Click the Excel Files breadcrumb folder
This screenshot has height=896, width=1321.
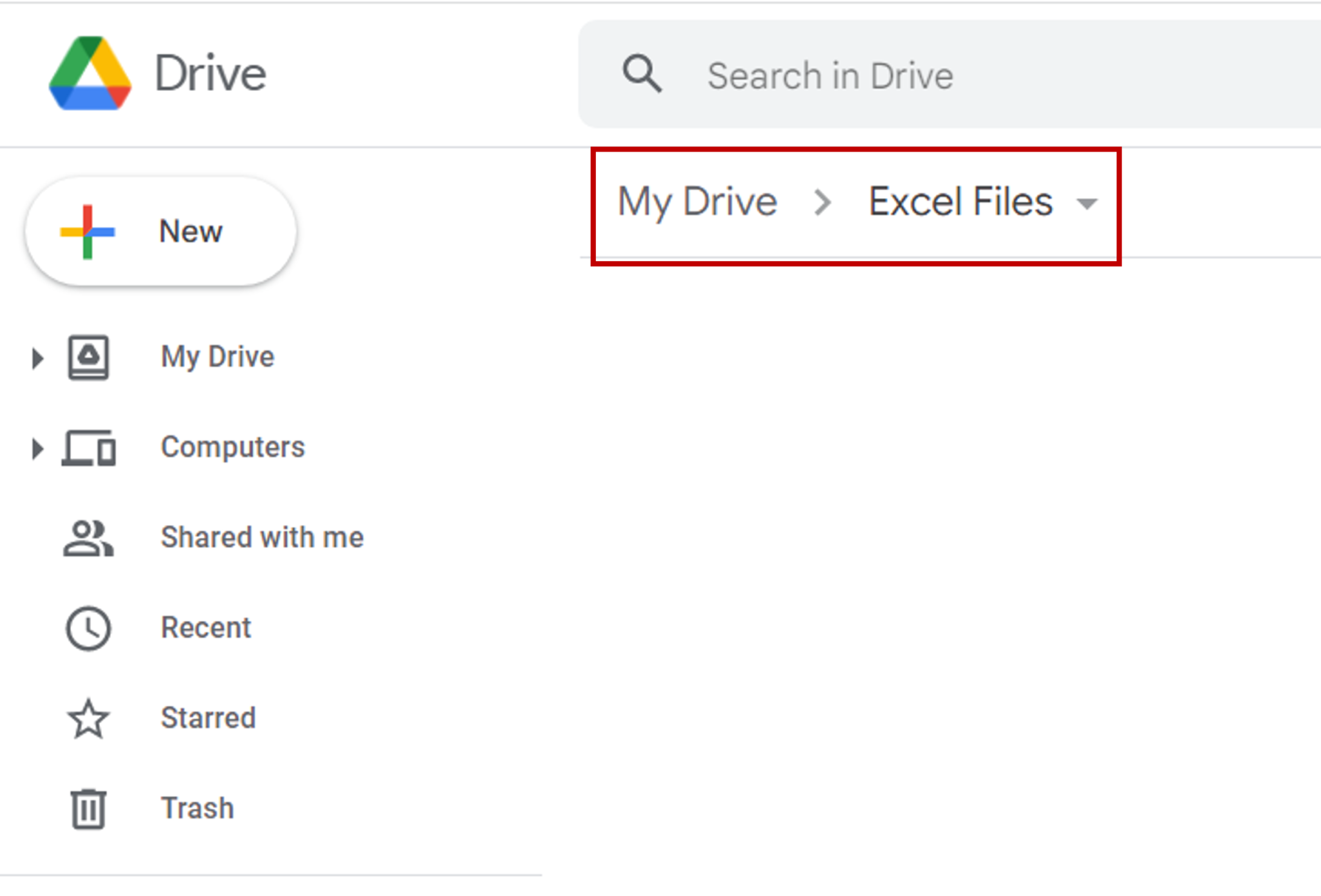click(960, 202)
